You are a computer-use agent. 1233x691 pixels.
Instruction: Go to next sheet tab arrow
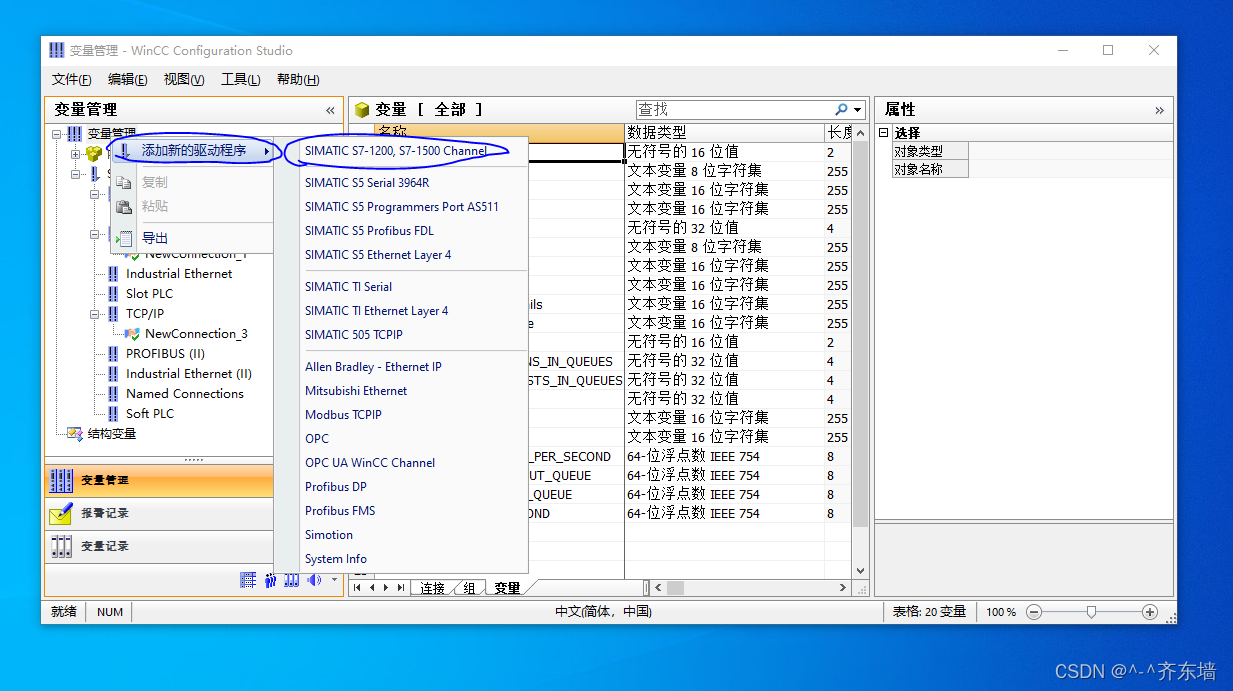click(387, 588)
